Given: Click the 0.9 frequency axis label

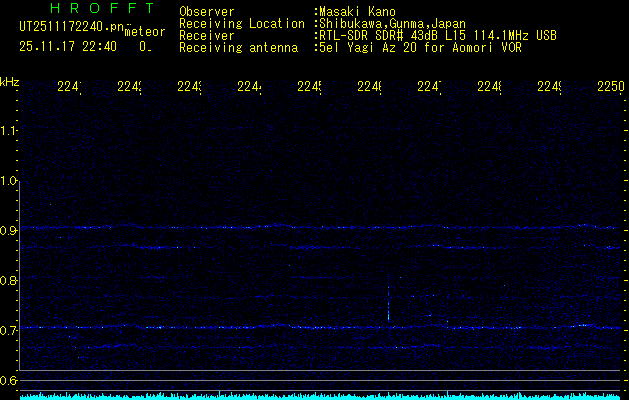Looking at the screenshot, I should (x=10, y=231).
